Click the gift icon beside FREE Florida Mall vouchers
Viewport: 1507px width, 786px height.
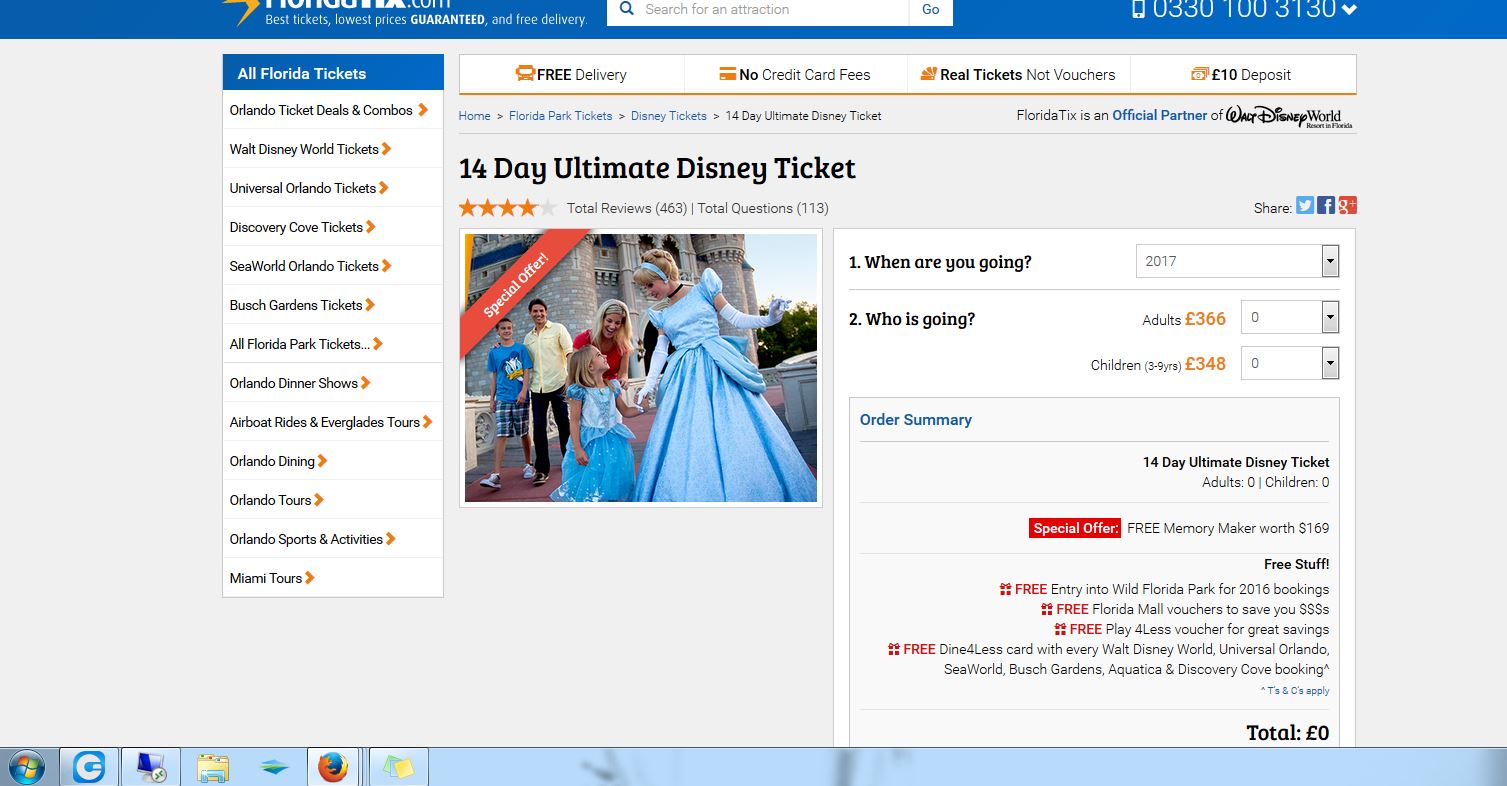click(1046, 609)
